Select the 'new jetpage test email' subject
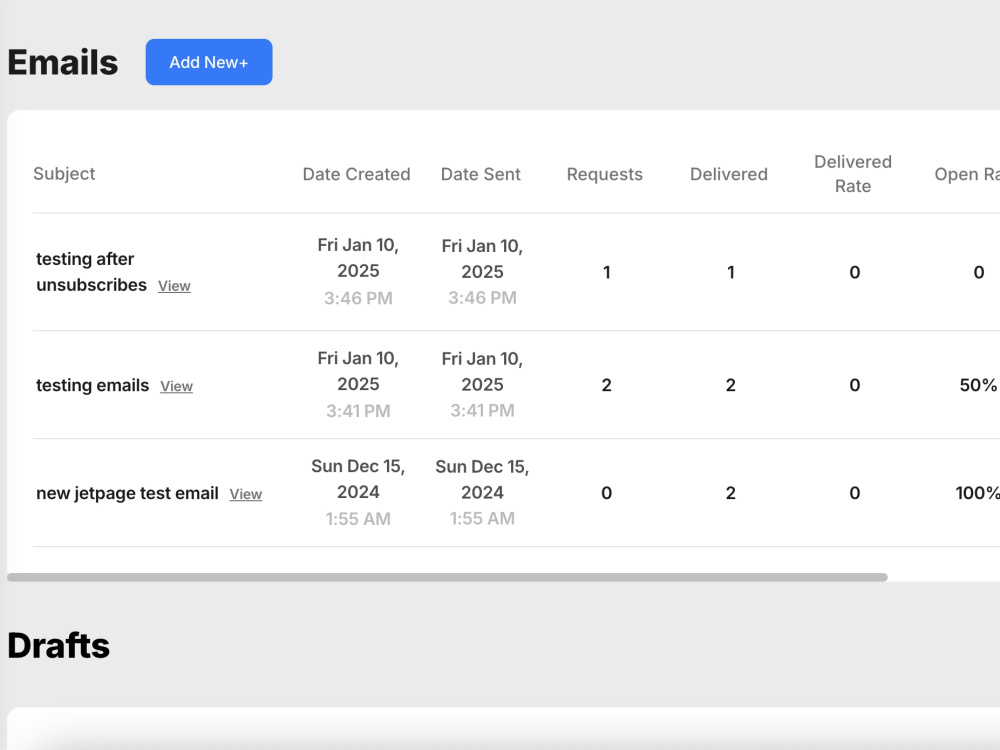The height and width of the screenshot is (750, 1000). point(128,493)
